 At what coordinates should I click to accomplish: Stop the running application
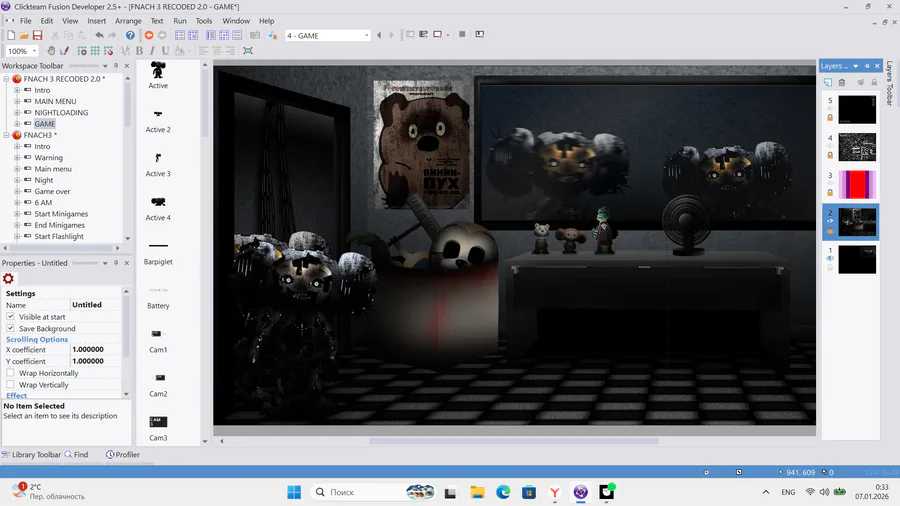(x=462, y=34)
